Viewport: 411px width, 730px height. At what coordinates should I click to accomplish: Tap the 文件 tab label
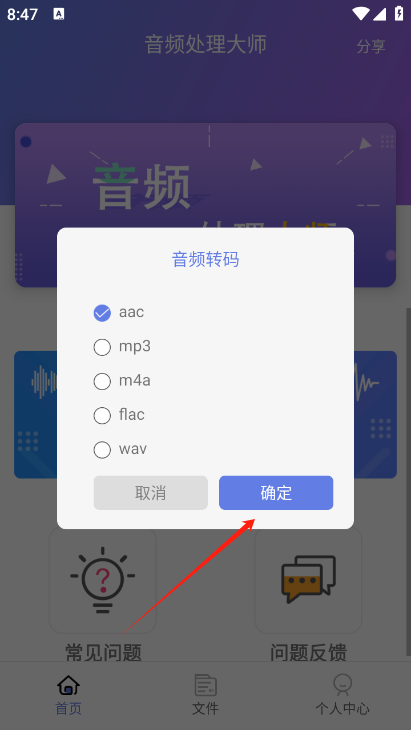[x=205, y=709]
